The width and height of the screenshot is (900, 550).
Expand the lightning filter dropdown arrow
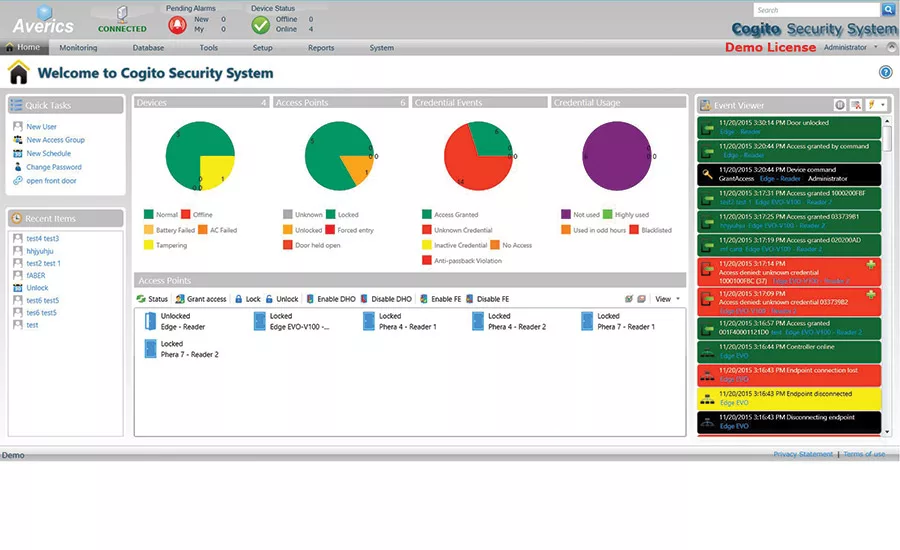(x=883, y=104)
